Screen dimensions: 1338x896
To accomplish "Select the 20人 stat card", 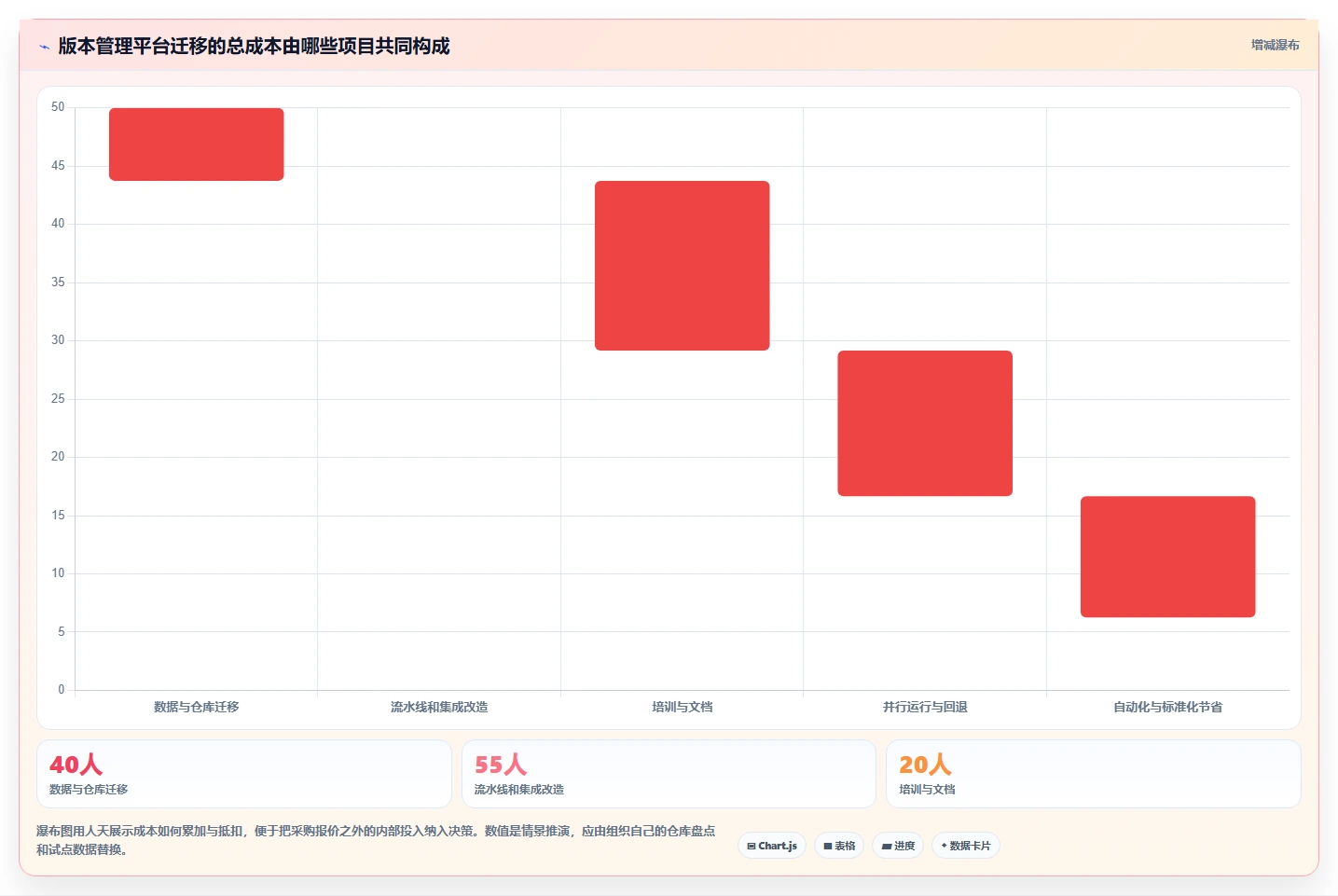I will [x=1093, y=774].
